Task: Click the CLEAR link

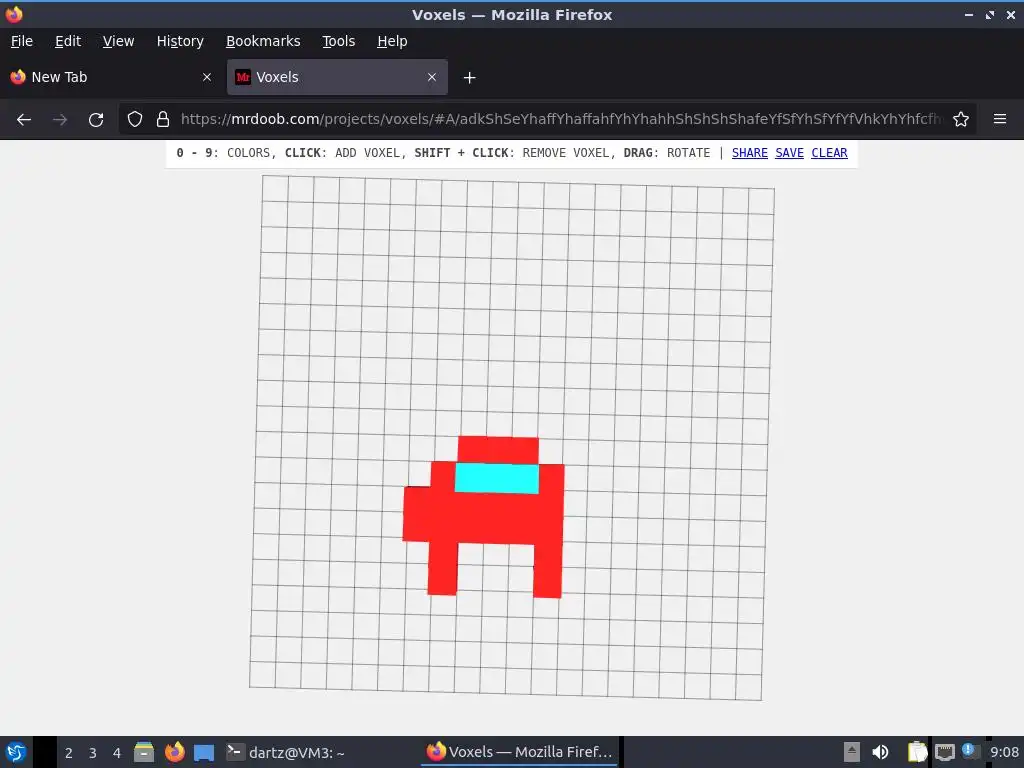Action: (x=829, y=153)
